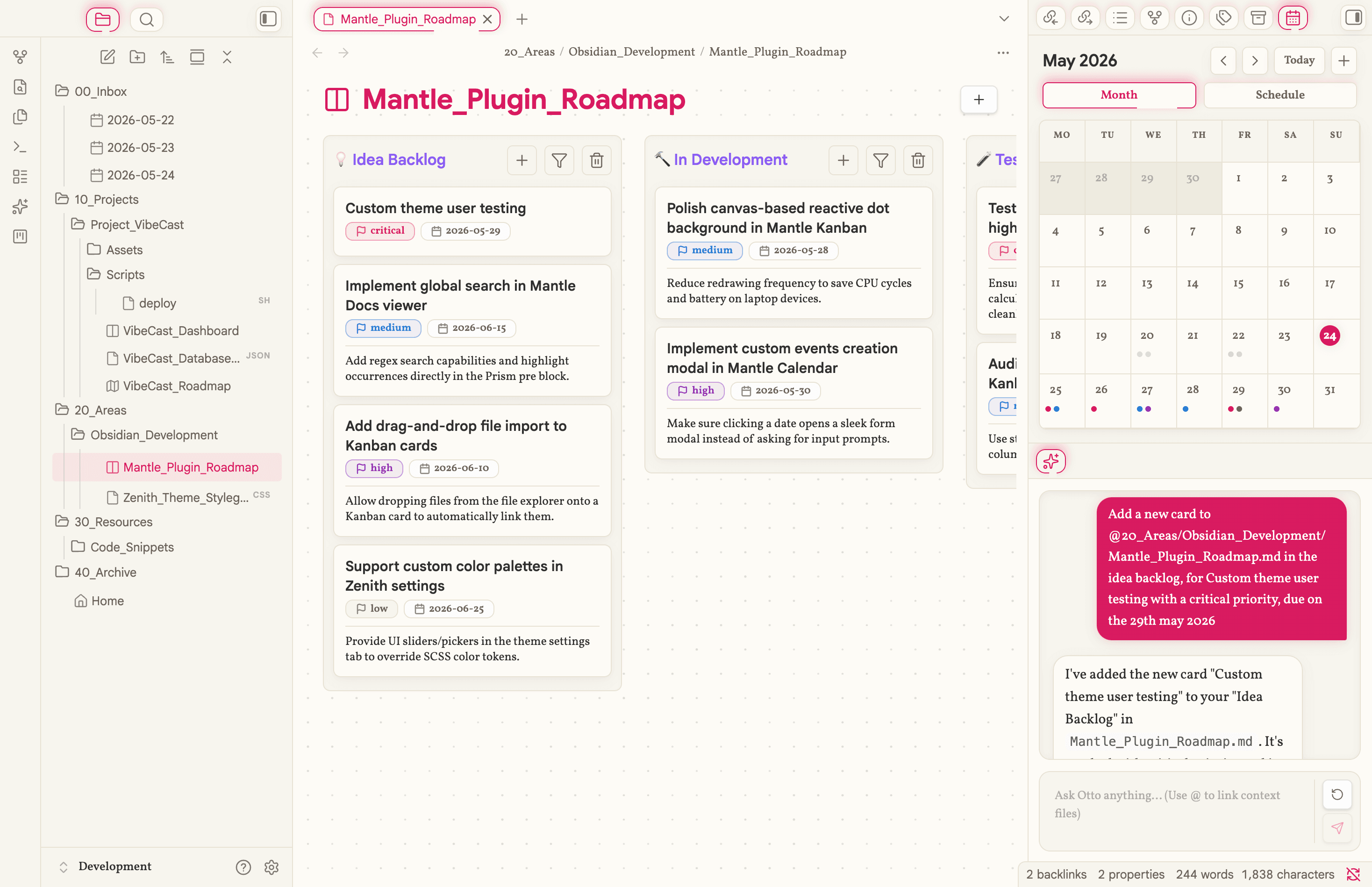1372x887 pixels.
Task: Send the message to Otto
Action: (x=1337, y=827)
